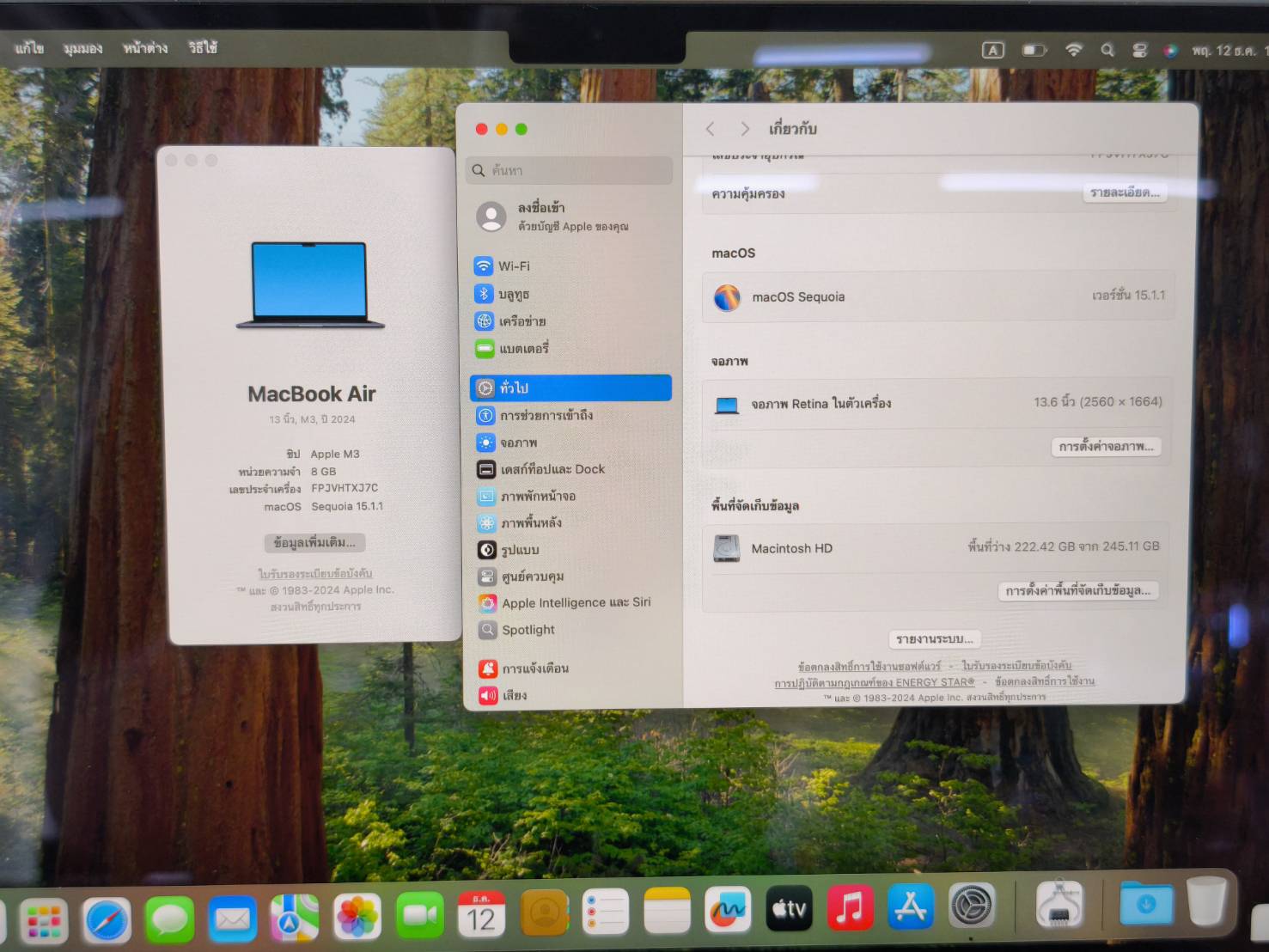Click the warranty details button
Screen dimensions: 1269x952
1124,192
